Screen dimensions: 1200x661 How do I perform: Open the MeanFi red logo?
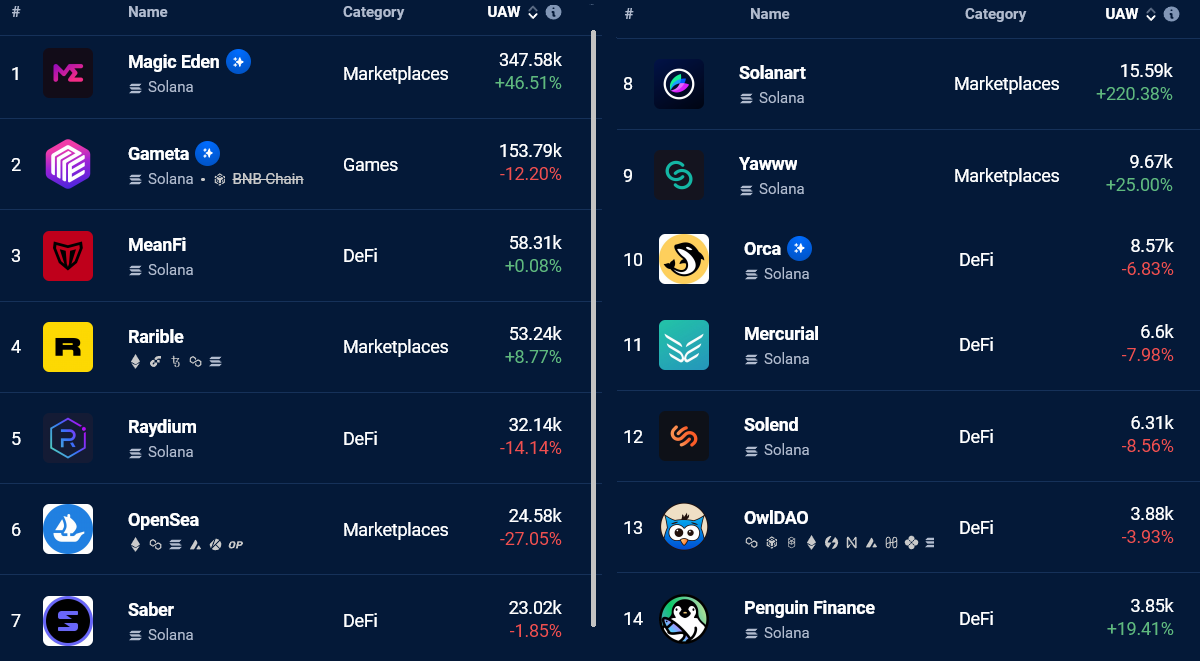tap(68, 256)
